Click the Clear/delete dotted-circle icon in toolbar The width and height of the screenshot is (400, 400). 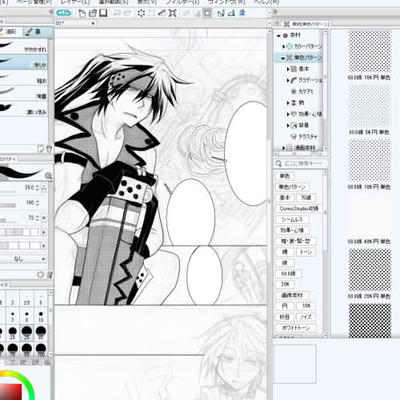[x=141, y=13]
